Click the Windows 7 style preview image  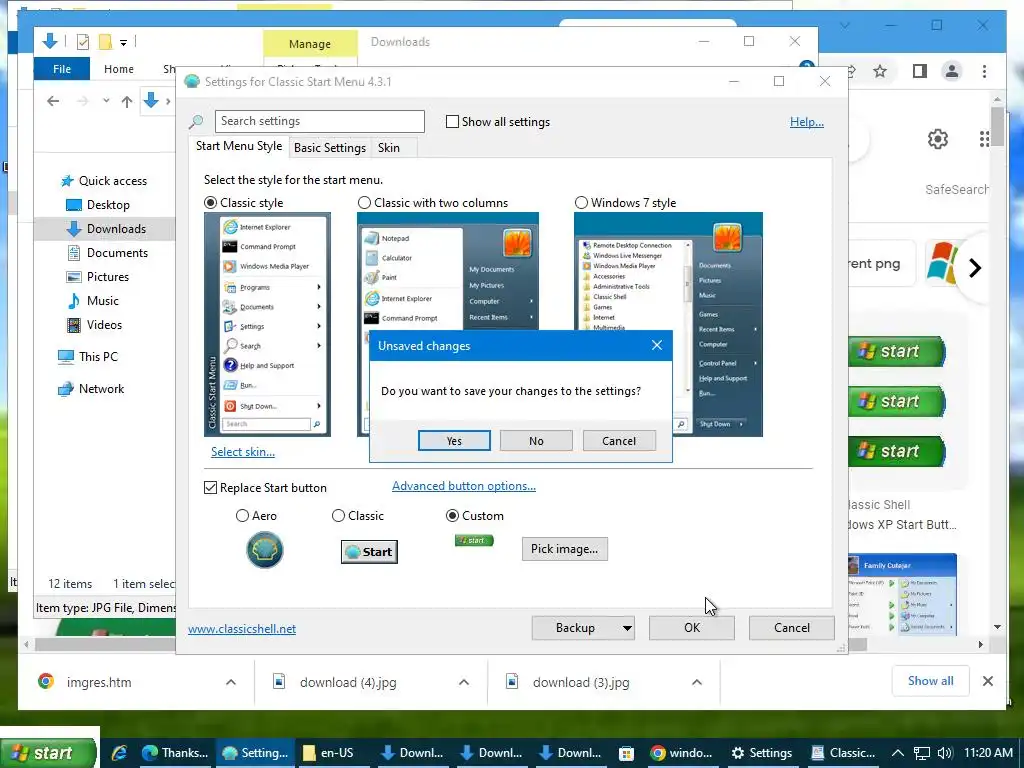tap(668, 324)
